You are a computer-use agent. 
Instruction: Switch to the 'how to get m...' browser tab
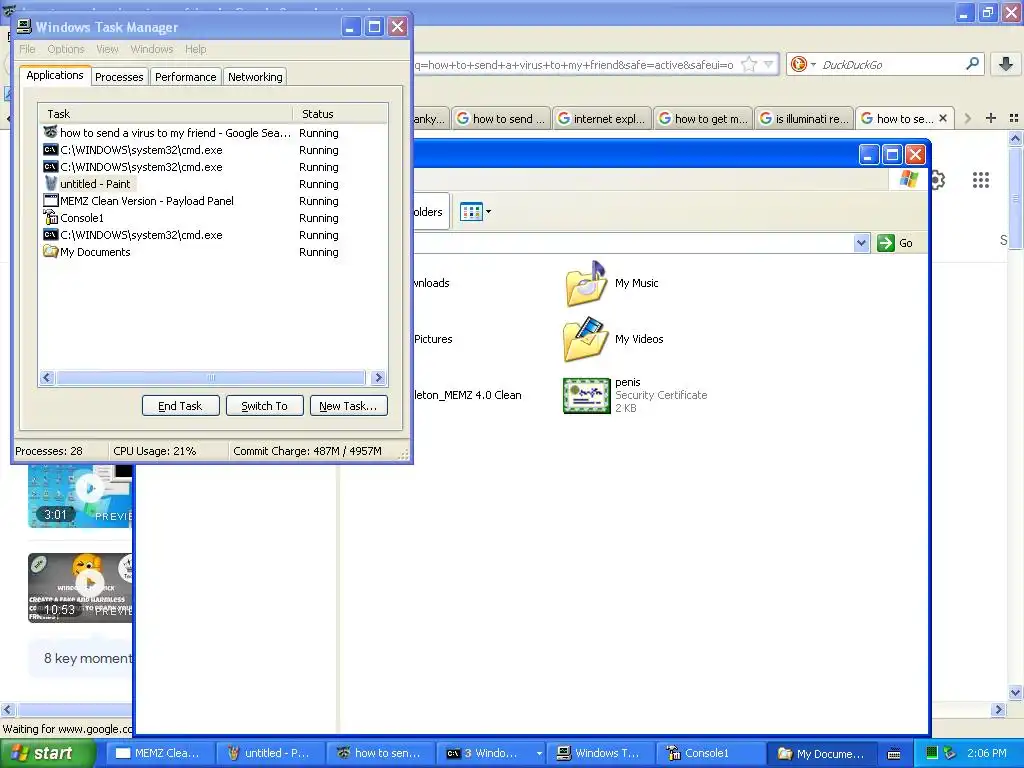[703, 118]
